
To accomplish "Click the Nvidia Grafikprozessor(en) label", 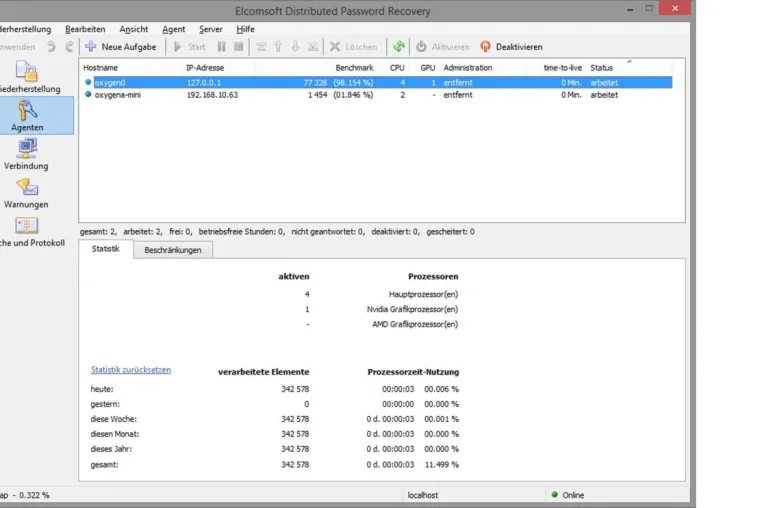I will tap(412, 309).
